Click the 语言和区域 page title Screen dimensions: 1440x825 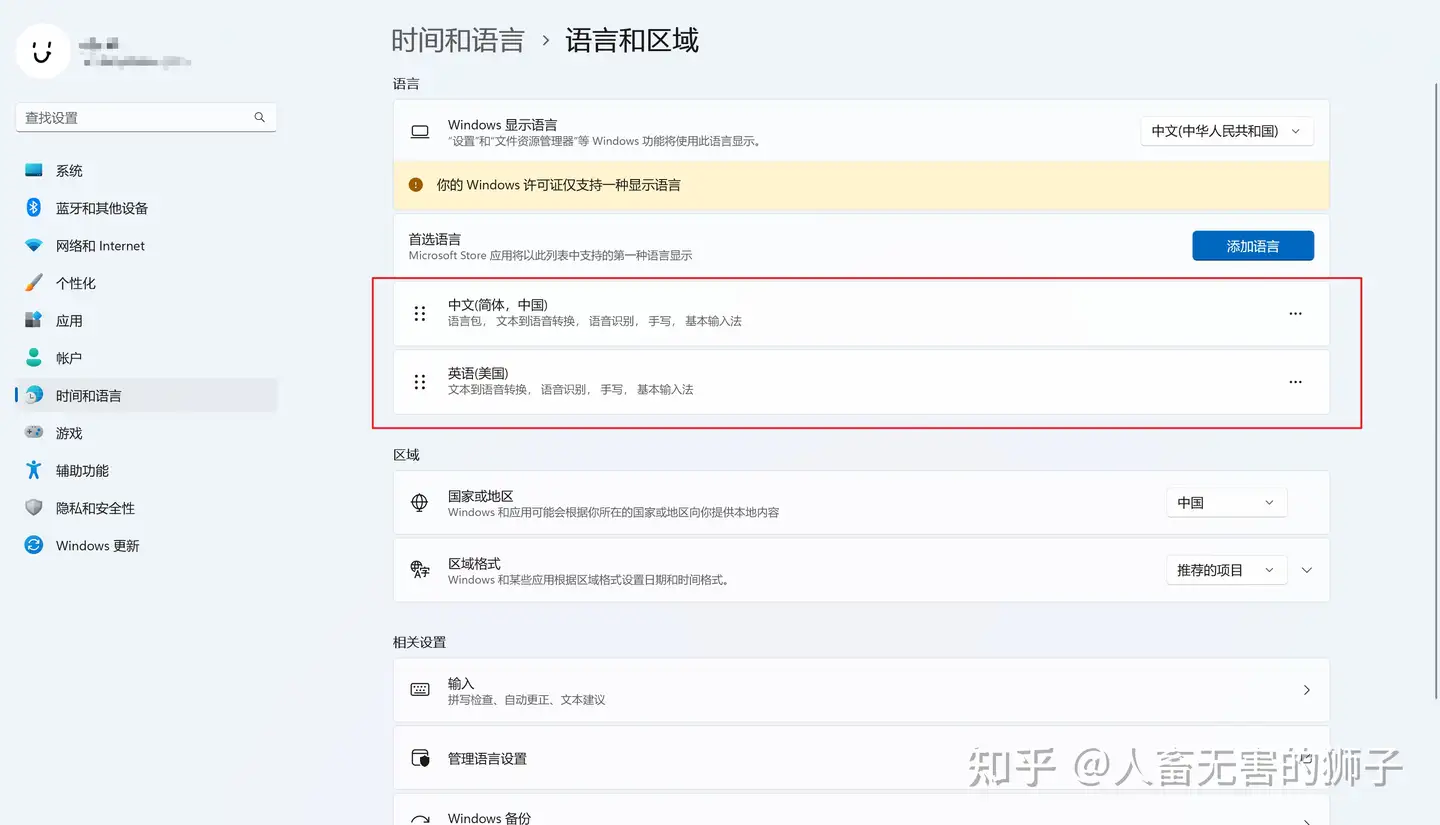click(632, 40)
